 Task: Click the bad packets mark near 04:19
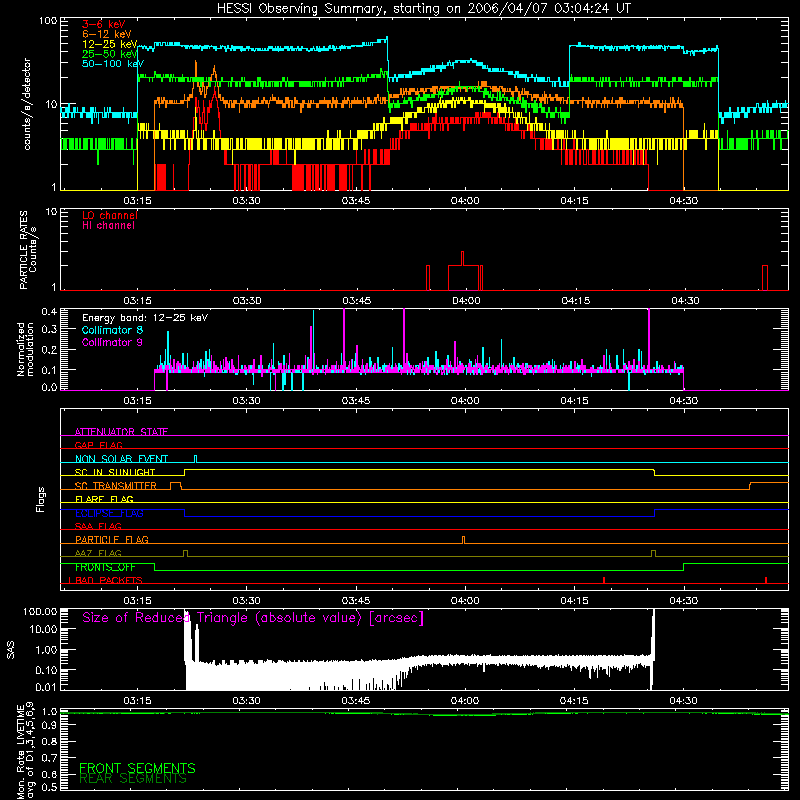tap(604, 580)
